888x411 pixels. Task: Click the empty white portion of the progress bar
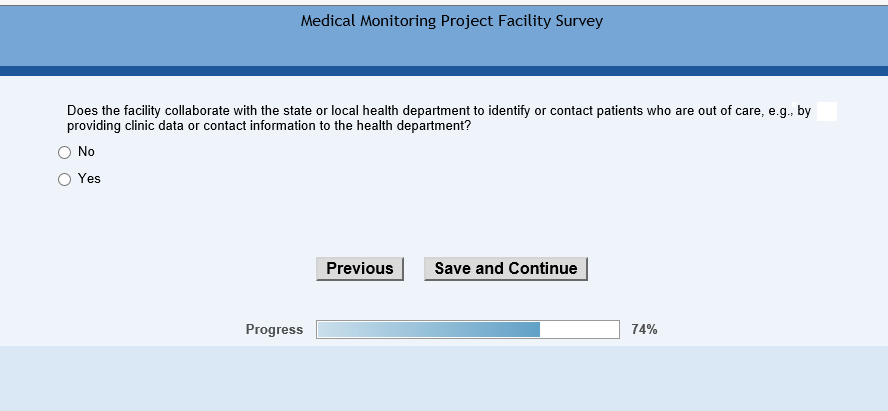pos(580,330)
